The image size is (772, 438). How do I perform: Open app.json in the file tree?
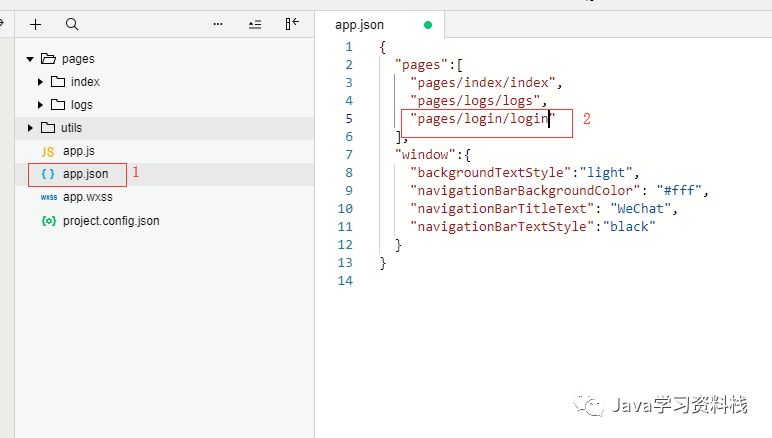[86, 174]
